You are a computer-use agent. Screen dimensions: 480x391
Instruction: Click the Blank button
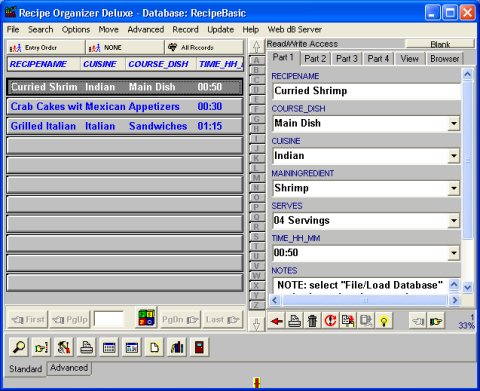[x=440, y=44]
